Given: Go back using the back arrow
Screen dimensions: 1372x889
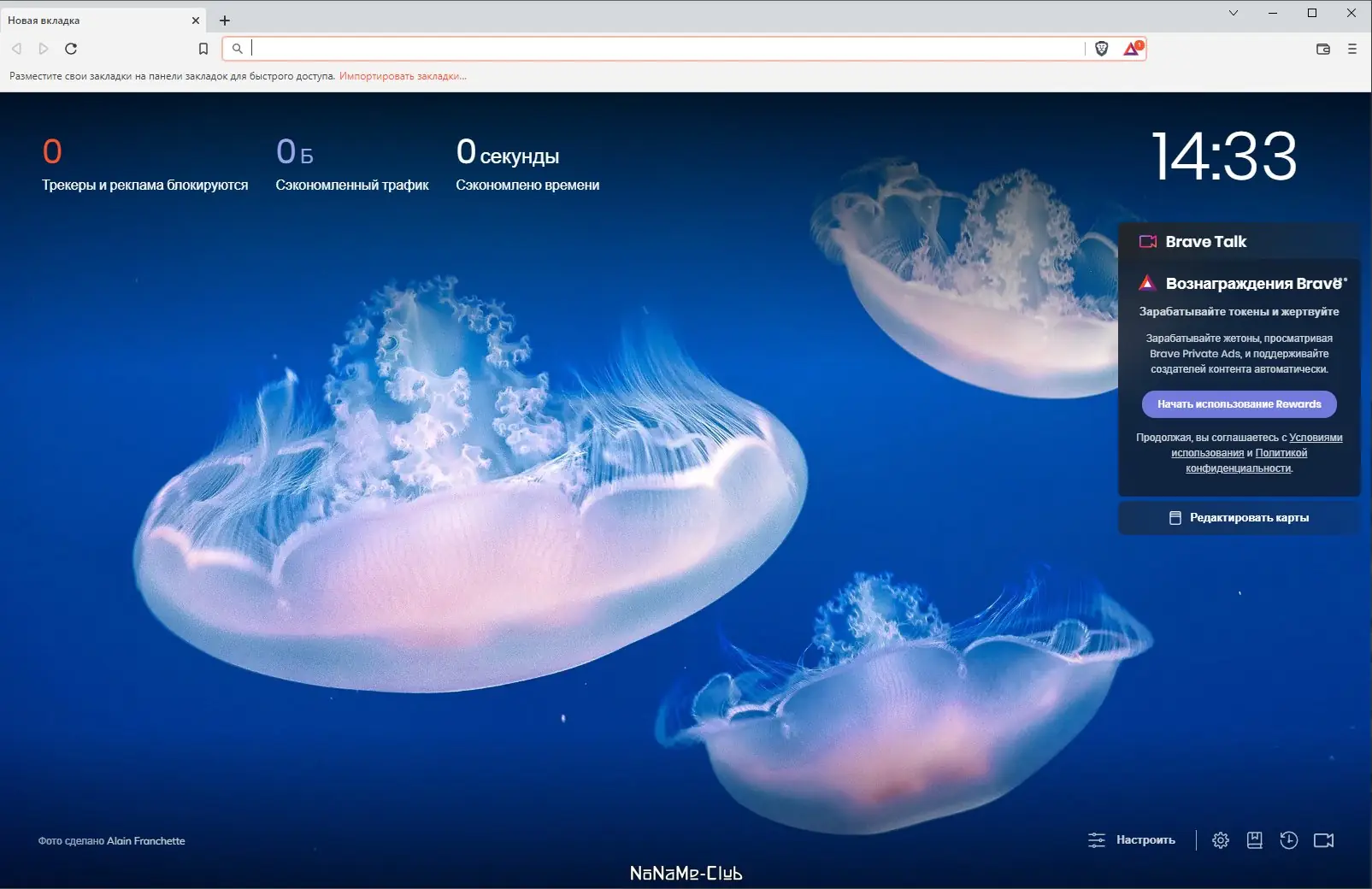Looking at the screenshot, I should click(16, 49).
